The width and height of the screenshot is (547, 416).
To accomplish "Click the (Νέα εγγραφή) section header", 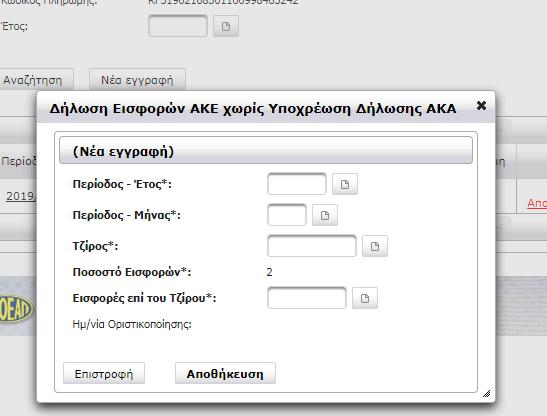I will click(x=266, y=150).
